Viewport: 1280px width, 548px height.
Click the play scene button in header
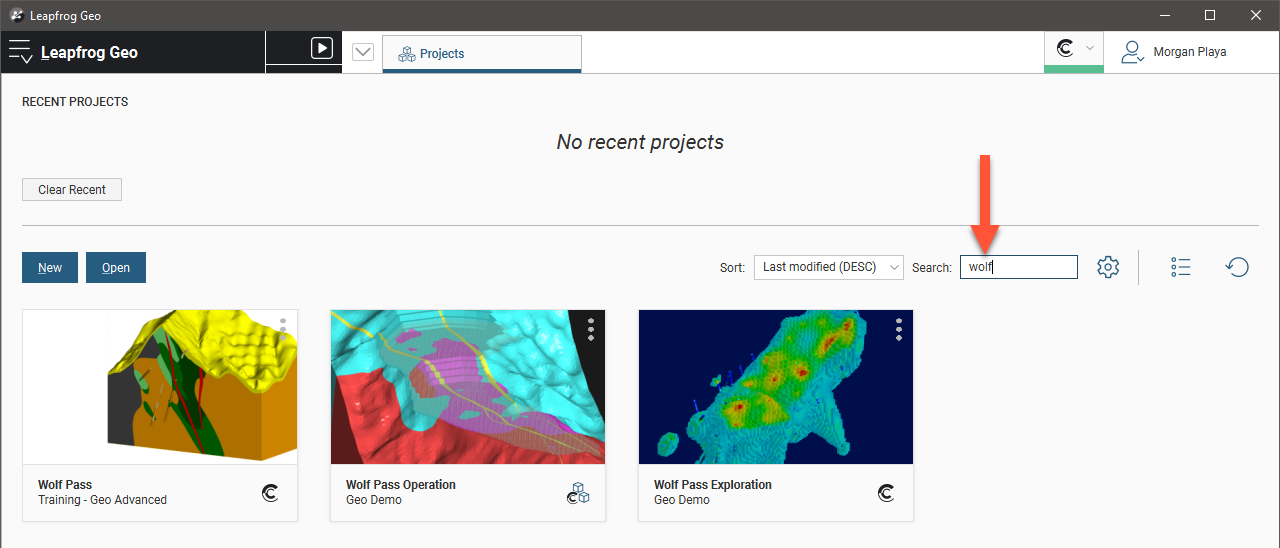tap(321, 48)
